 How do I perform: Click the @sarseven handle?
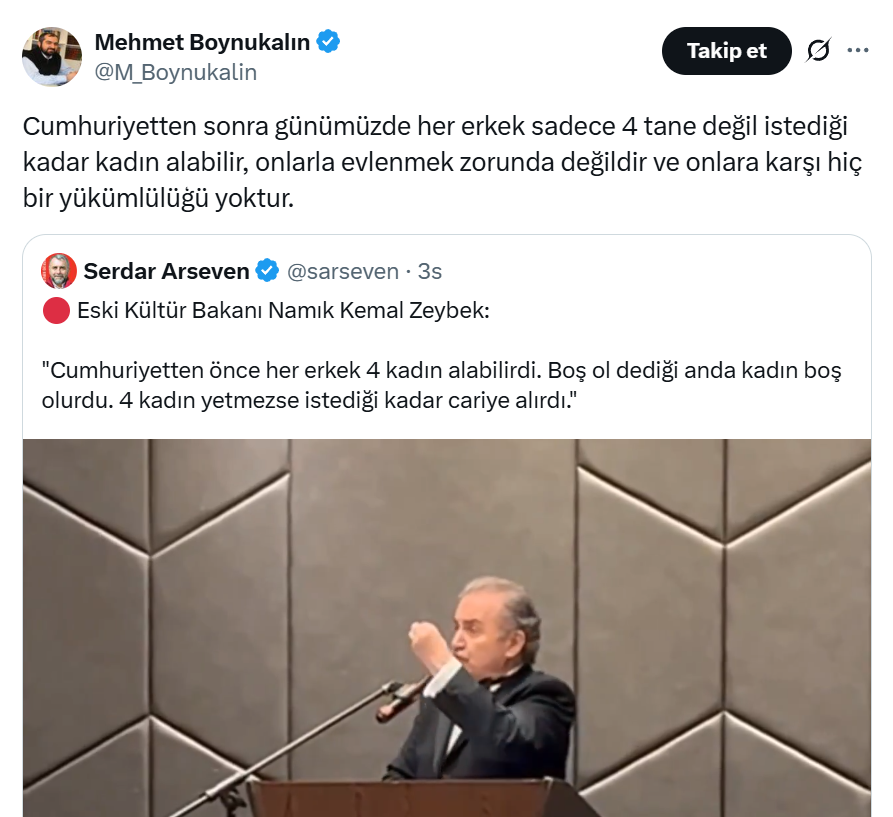coord(343,272)
